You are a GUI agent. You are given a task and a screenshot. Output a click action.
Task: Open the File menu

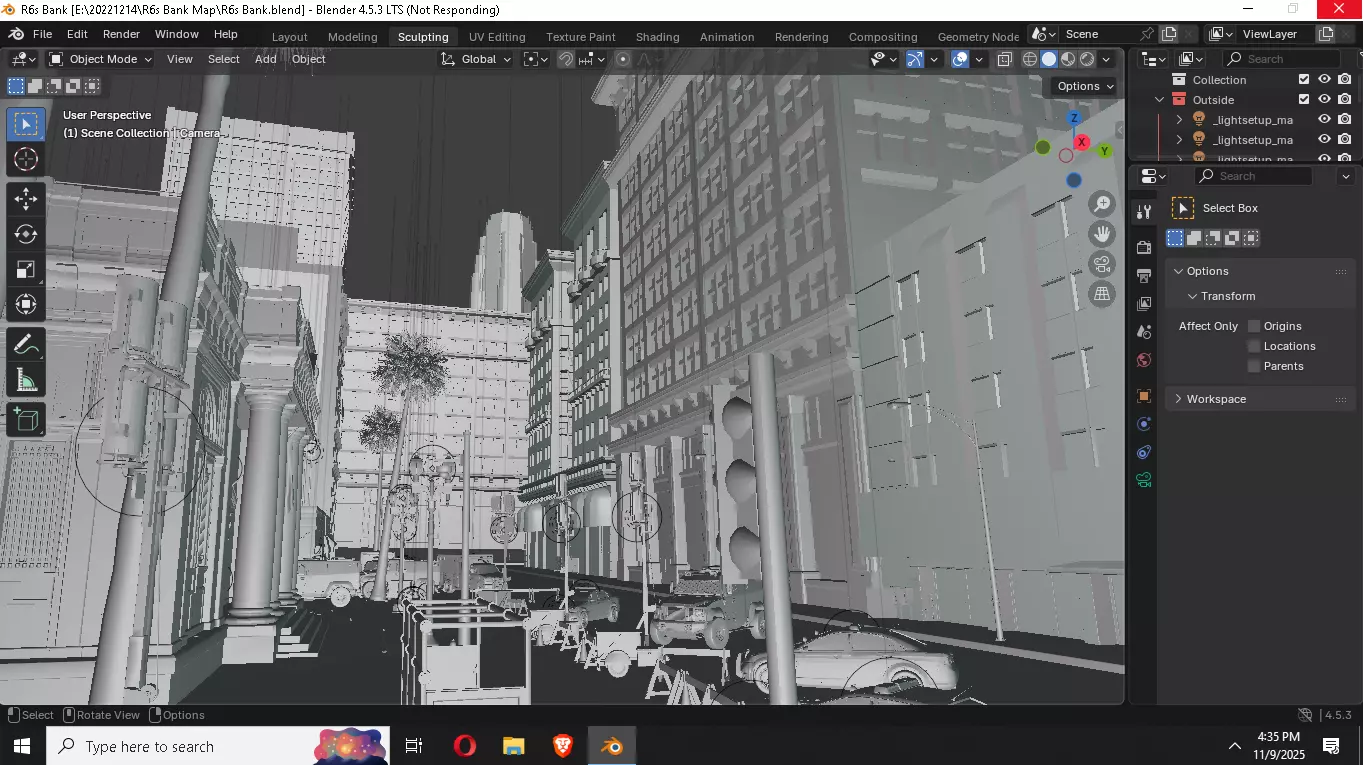click(42, 34)
